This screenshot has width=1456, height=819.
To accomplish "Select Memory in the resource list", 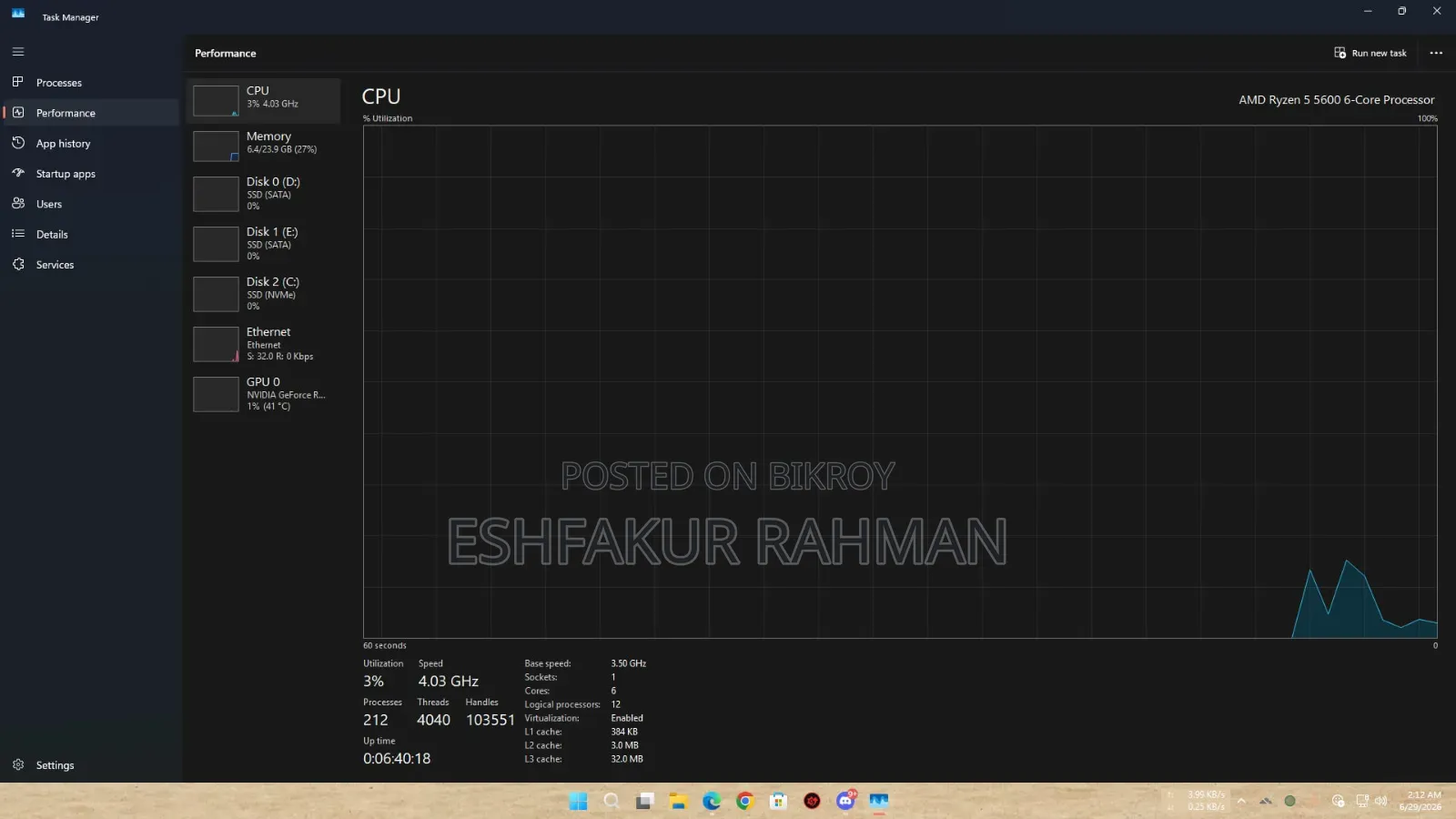I will [264, 146].
